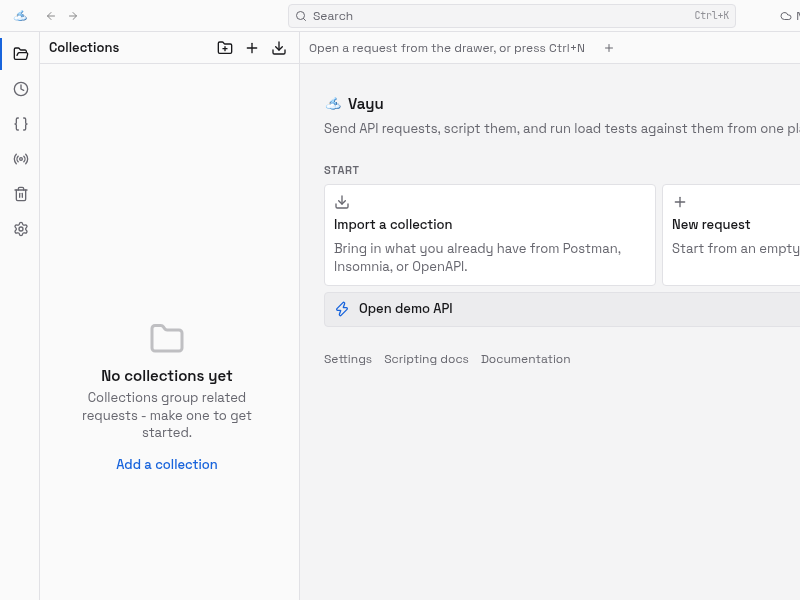Screen dimensions: 800x600
Task: Focus the Search field
Action: pos(512,16)
